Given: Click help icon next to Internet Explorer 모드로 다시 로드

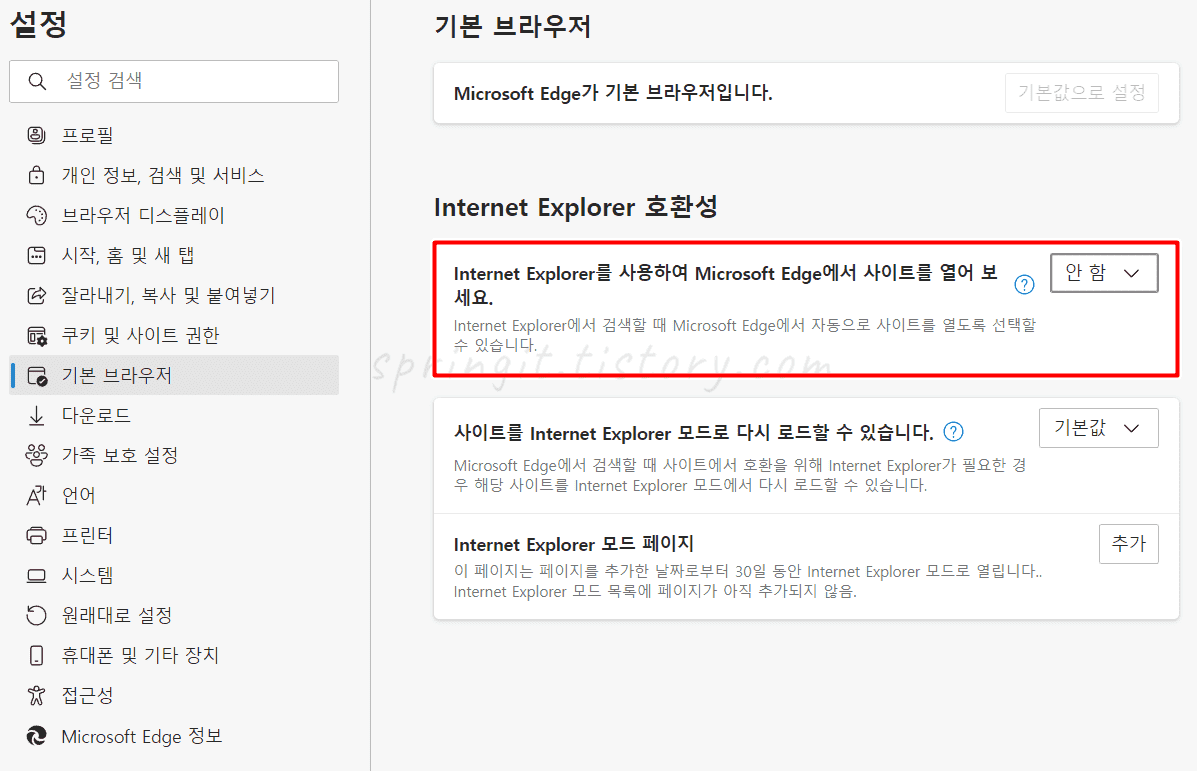Looking at the screenshot, I should 953,432.
